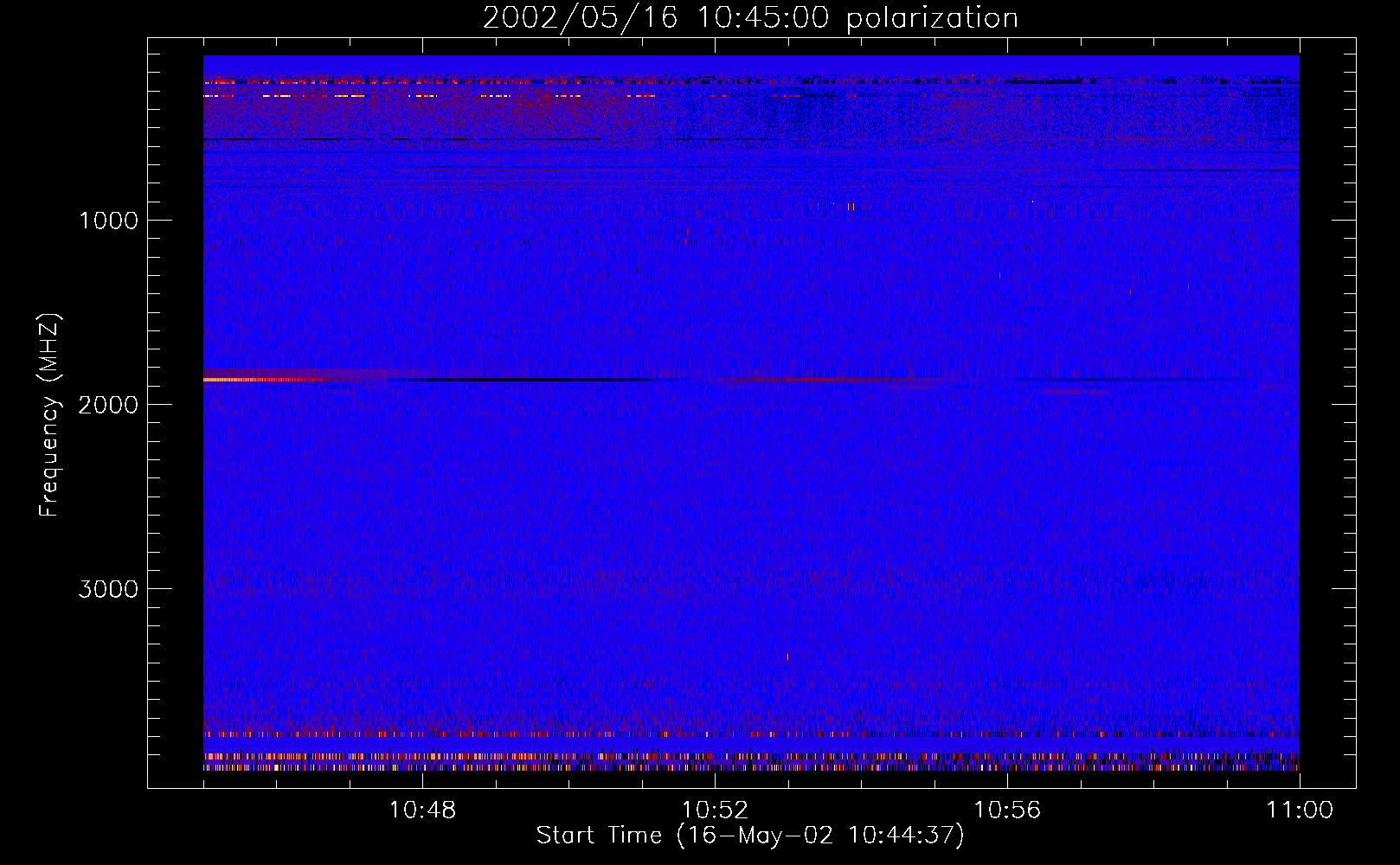Click the "11:00" time tick label
The image size is (1400, 865).
point(1300,811)
